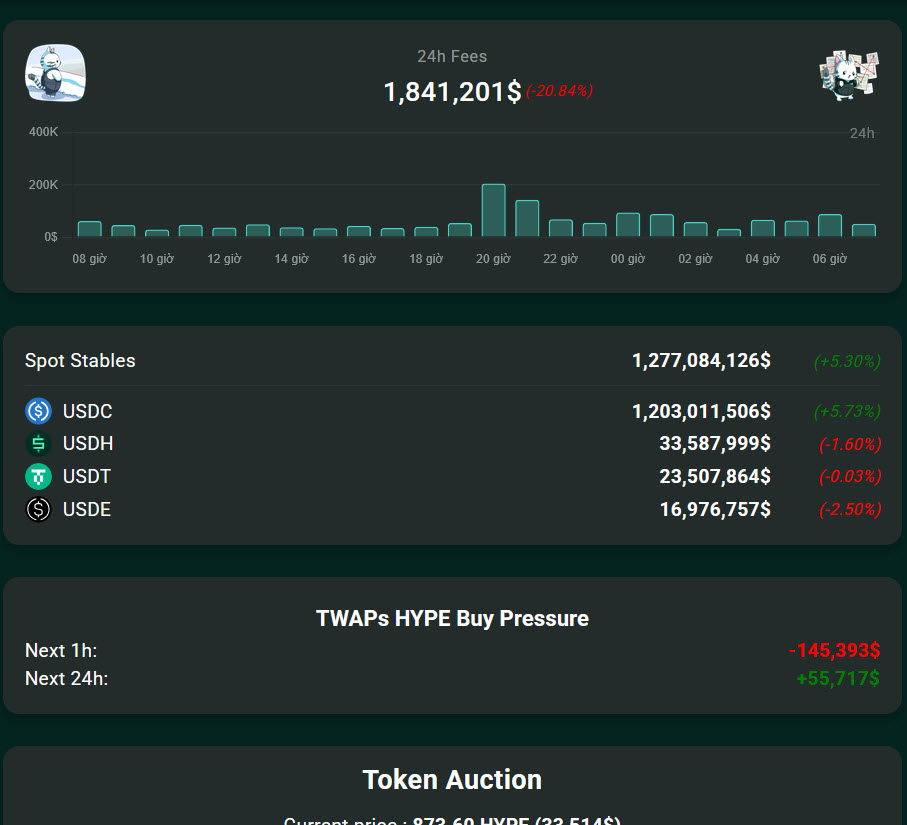
Task: Click the green USDH token icon
Action: click(x=39, y=444)
